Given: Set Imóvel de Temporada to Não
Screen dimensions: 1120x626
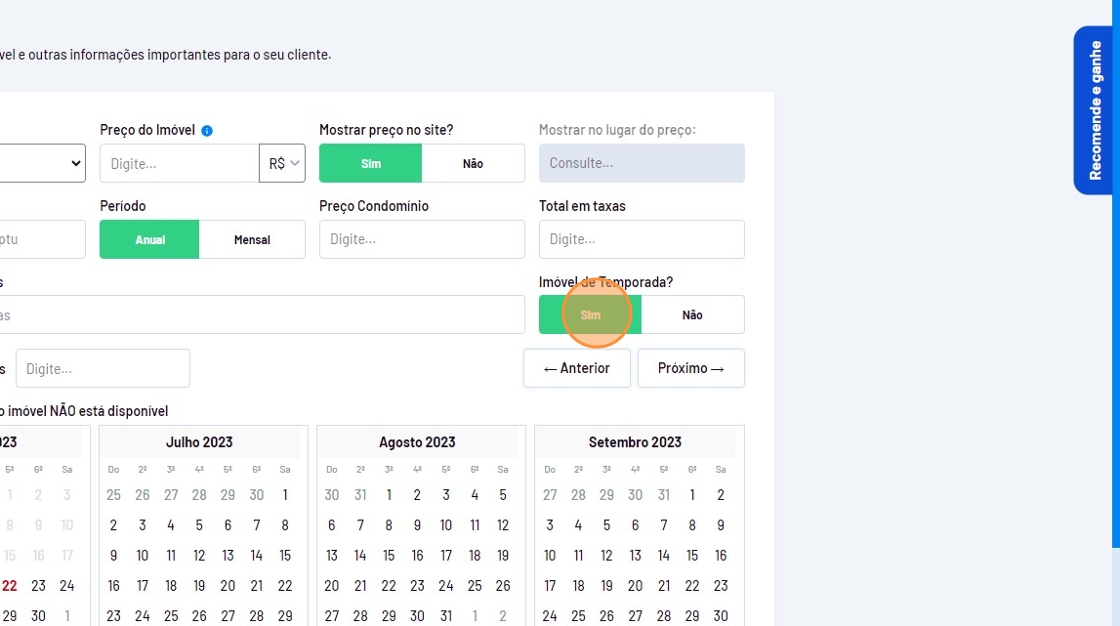Looking at the screenshot, I should pyautogui.click(x=692, y=315).
